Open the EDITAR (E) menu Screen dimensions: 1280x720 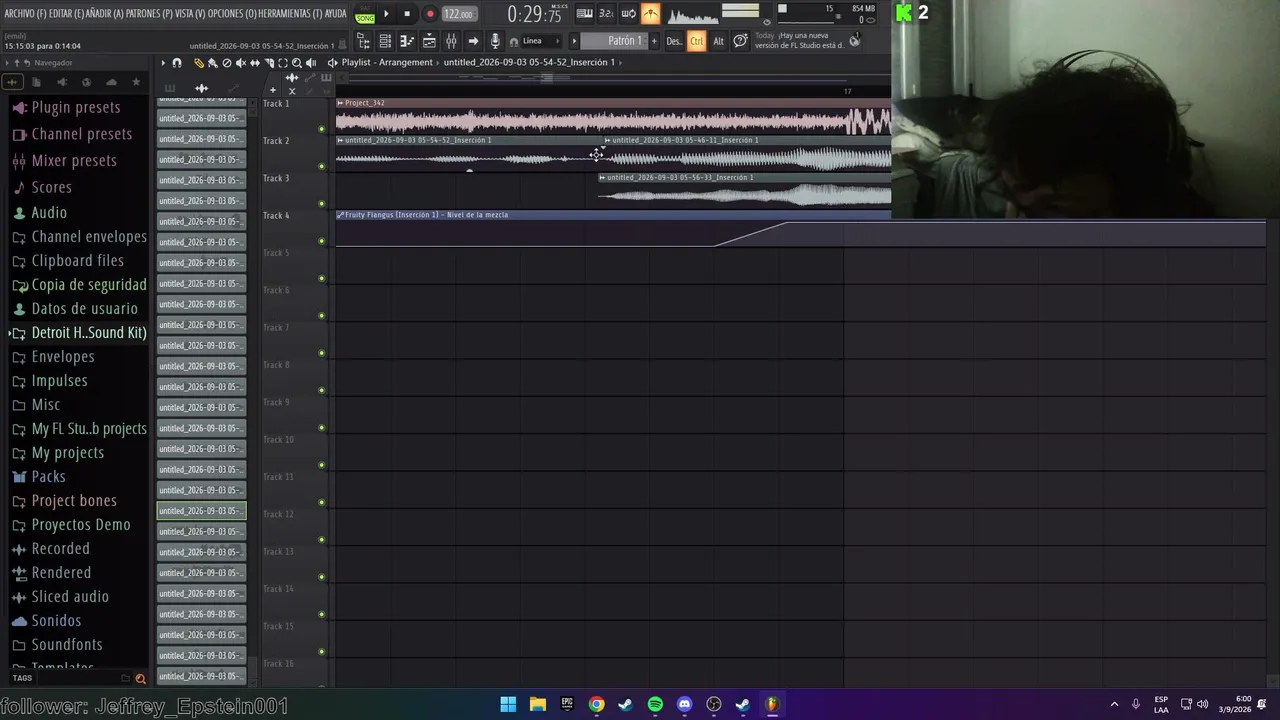tap(68, 14)
